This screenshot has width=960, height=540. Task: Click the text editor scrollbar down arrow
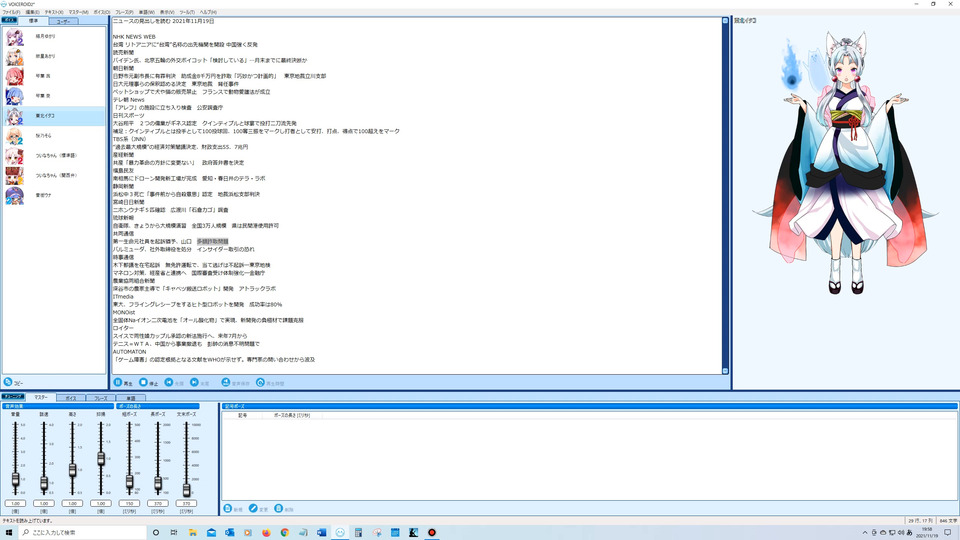pyautogui.click(x=725, y=370)
